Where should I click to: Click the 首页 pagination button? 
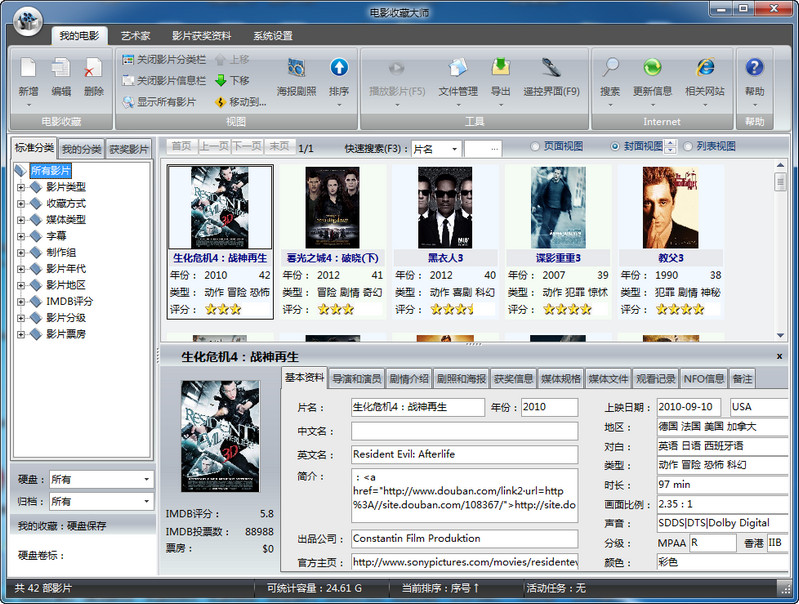point(181,147)
